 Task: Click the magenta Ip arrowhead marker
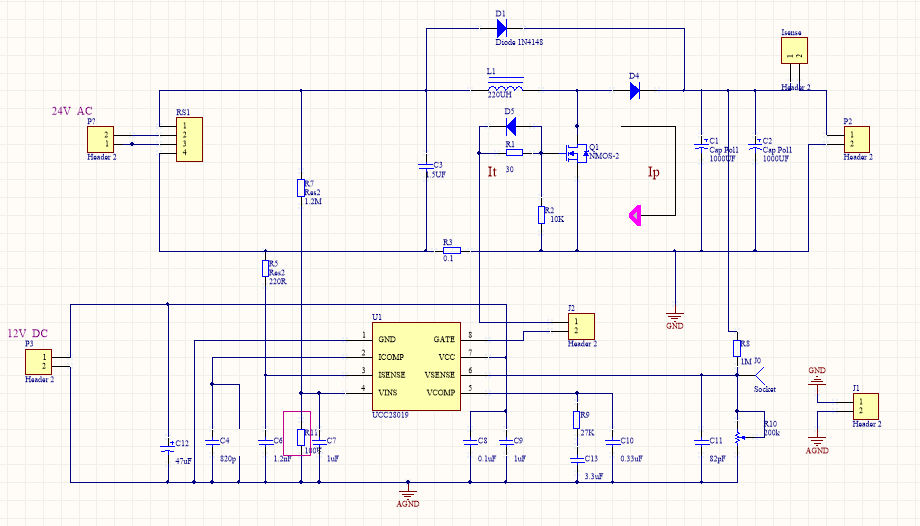(x=635, y=215)
